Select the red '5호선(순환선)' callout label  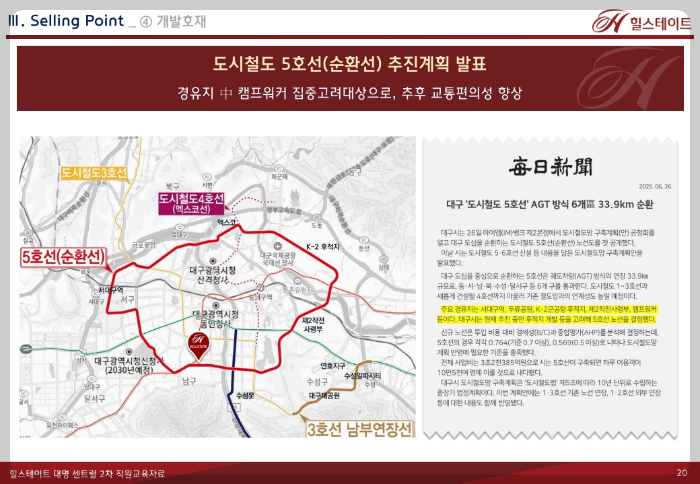(x=64, y=257)
